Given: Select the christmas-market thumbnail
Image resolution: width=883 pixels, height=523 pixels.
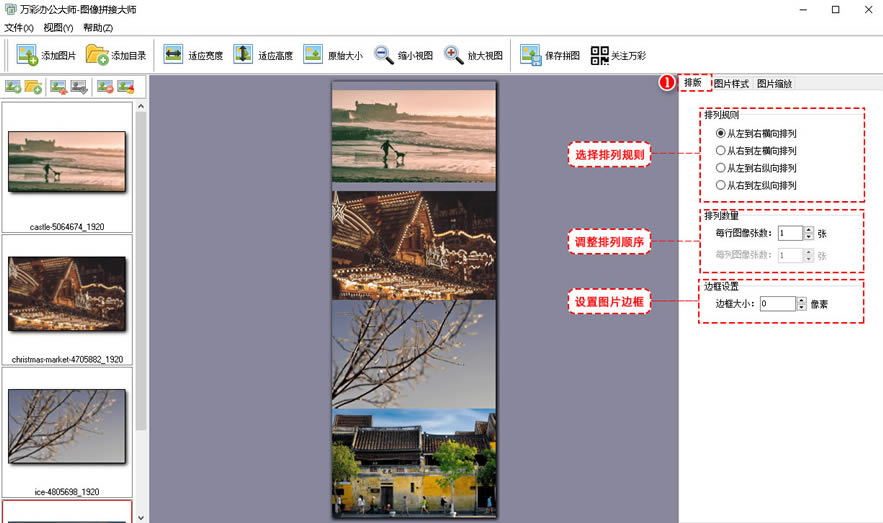Looking at the screenshot, I should tap(67, 293).
